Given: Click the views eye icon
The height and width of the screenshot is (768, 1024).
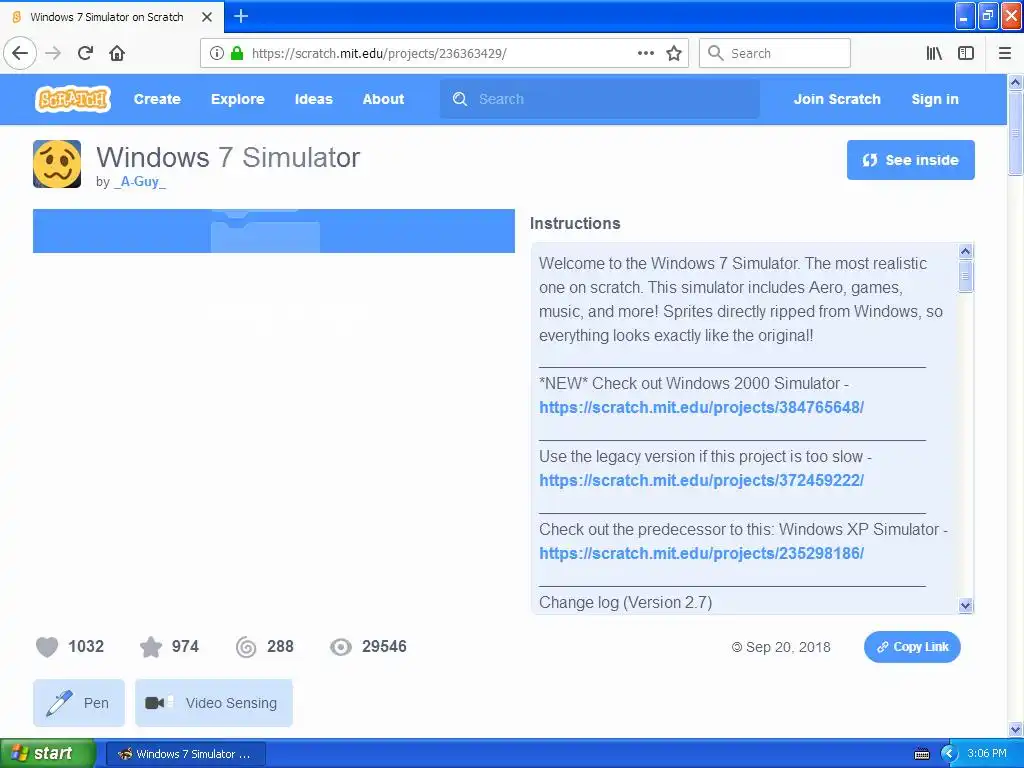Looking at the screenshot, I should (341, 647).
